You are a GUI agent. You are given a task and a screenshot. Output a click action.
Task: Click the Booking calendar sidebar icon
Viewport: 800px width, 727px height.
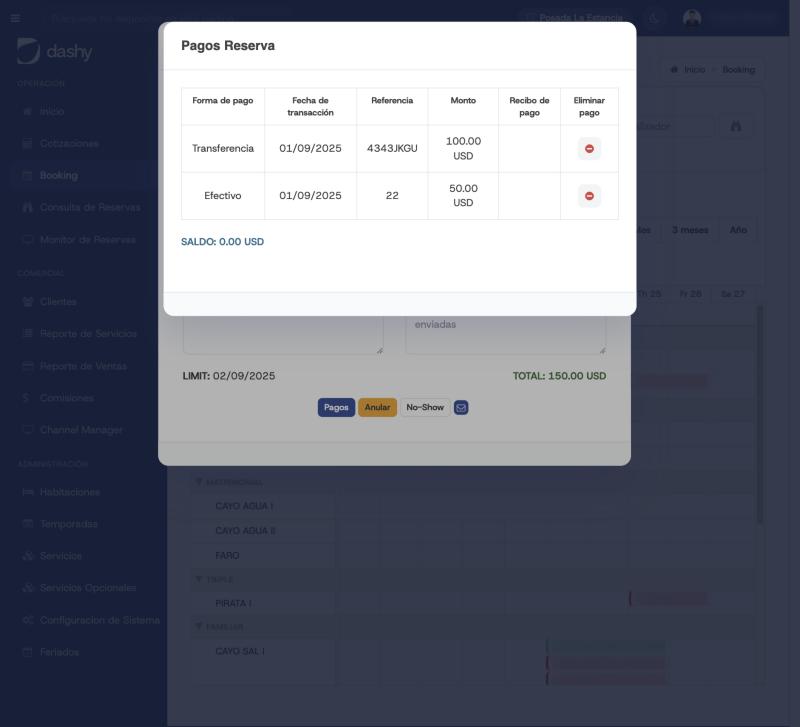coord(28,176)
